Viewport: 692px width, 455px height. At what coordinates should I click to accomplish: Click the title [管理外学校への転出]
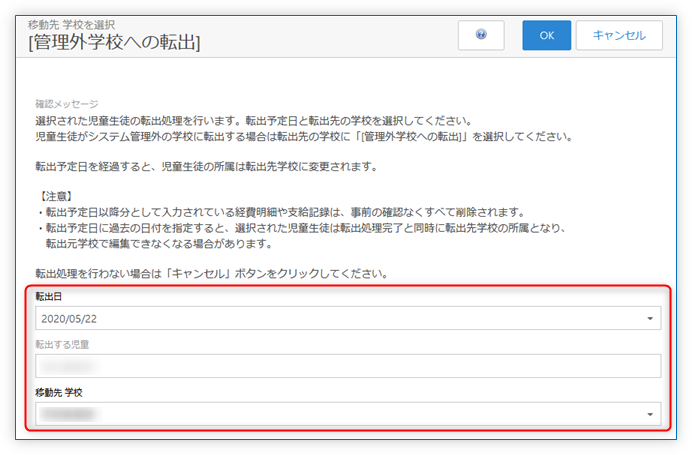[x=114, y=43]
